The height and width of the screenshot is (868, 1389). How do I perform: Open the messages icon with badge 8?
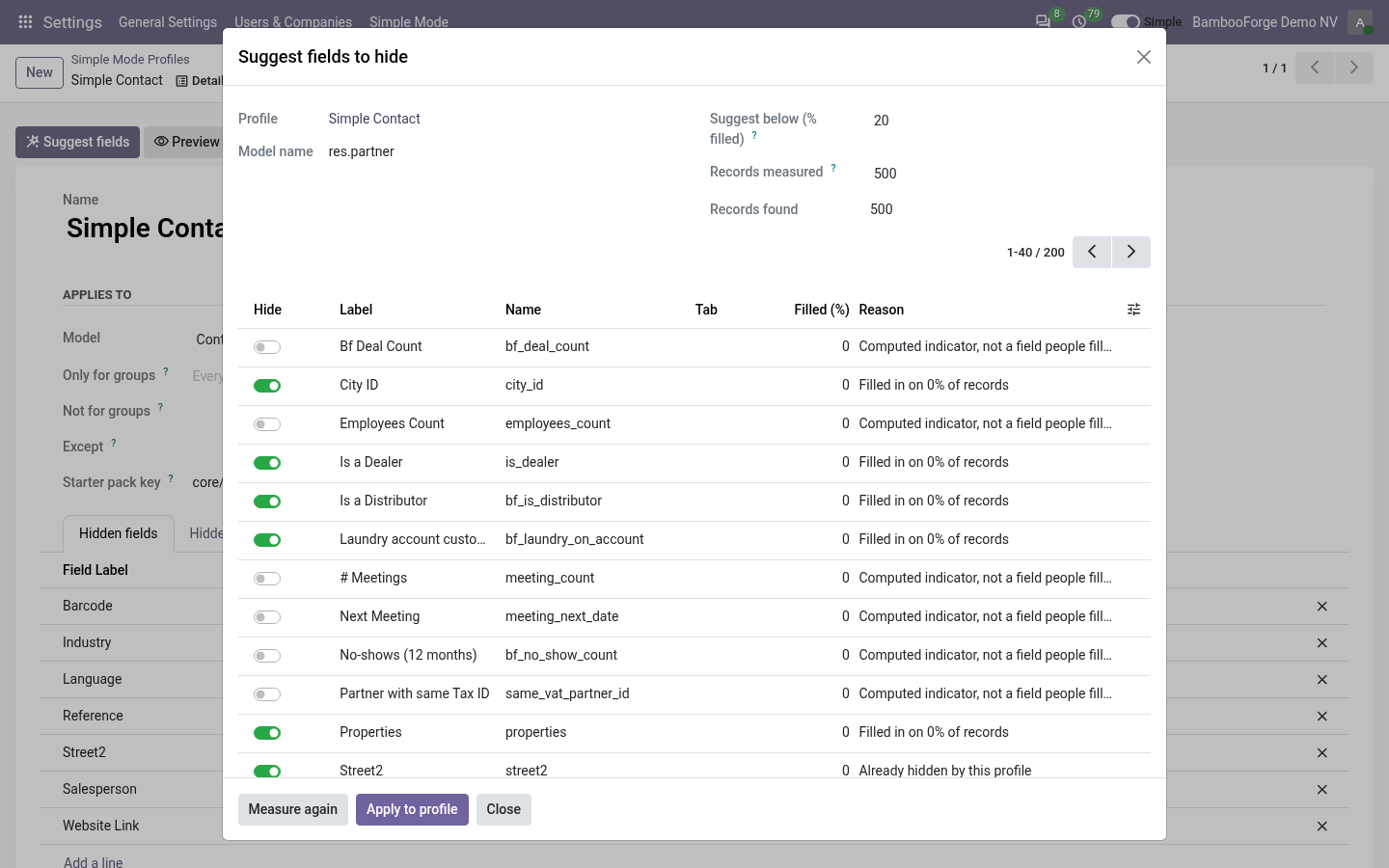point(1043,21)
